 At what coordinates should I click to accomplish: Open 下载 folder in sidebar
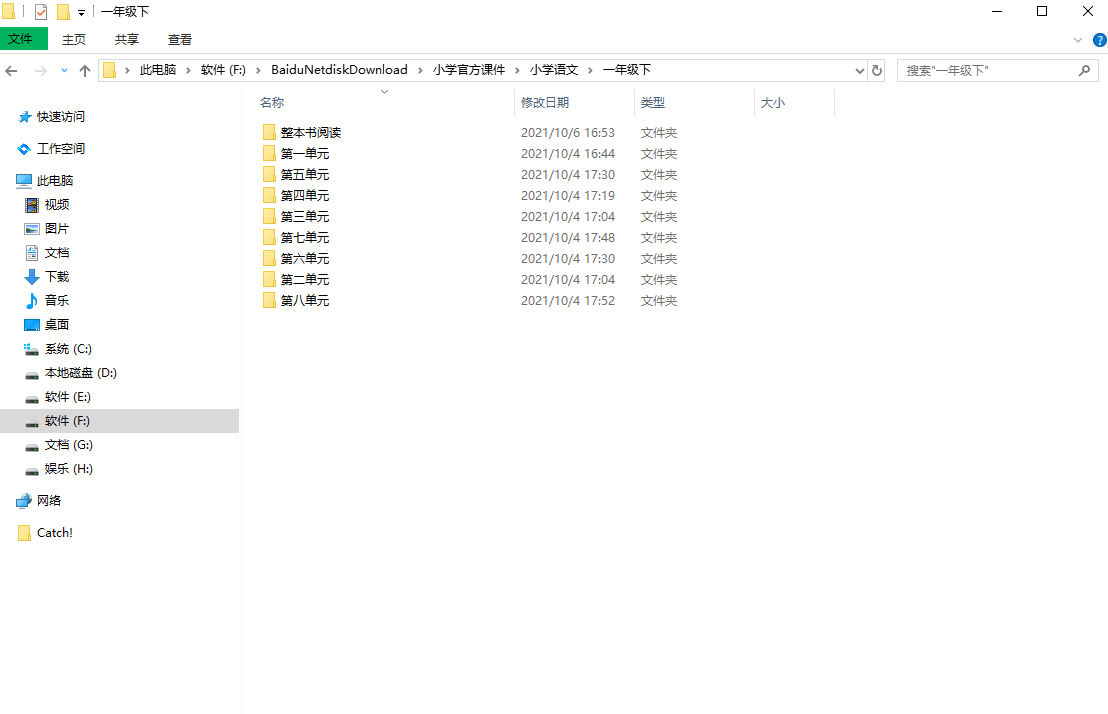click(56, 277)
